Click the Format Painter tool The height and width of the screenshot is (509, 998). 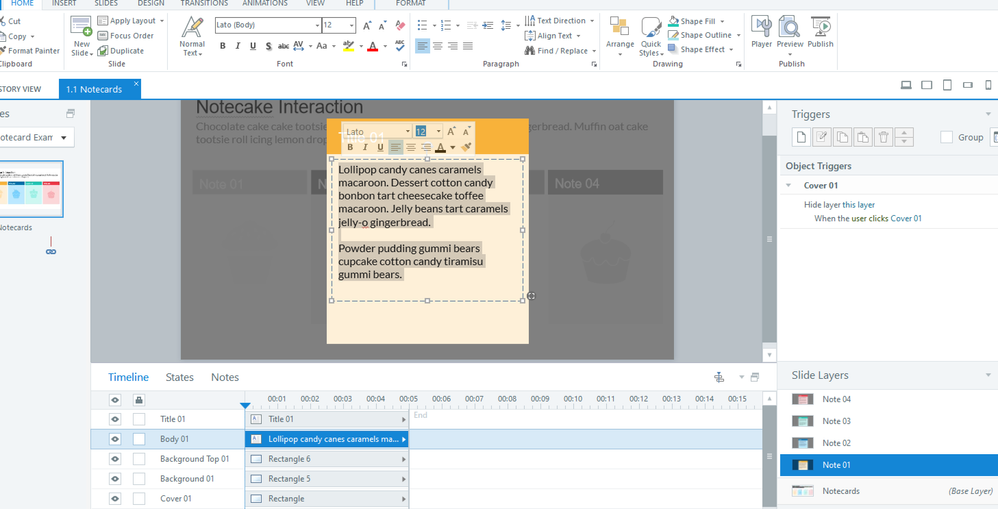(x=32, y=50)
